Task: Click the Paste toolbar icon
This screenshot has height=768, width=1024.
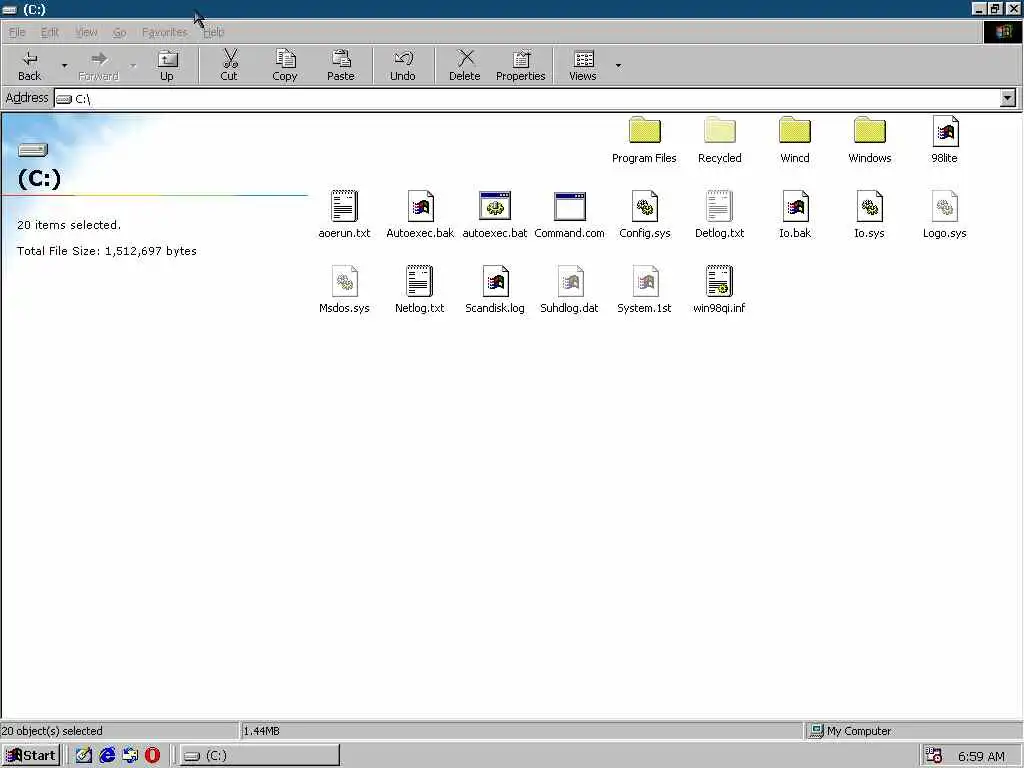Action: click(340, 65)
